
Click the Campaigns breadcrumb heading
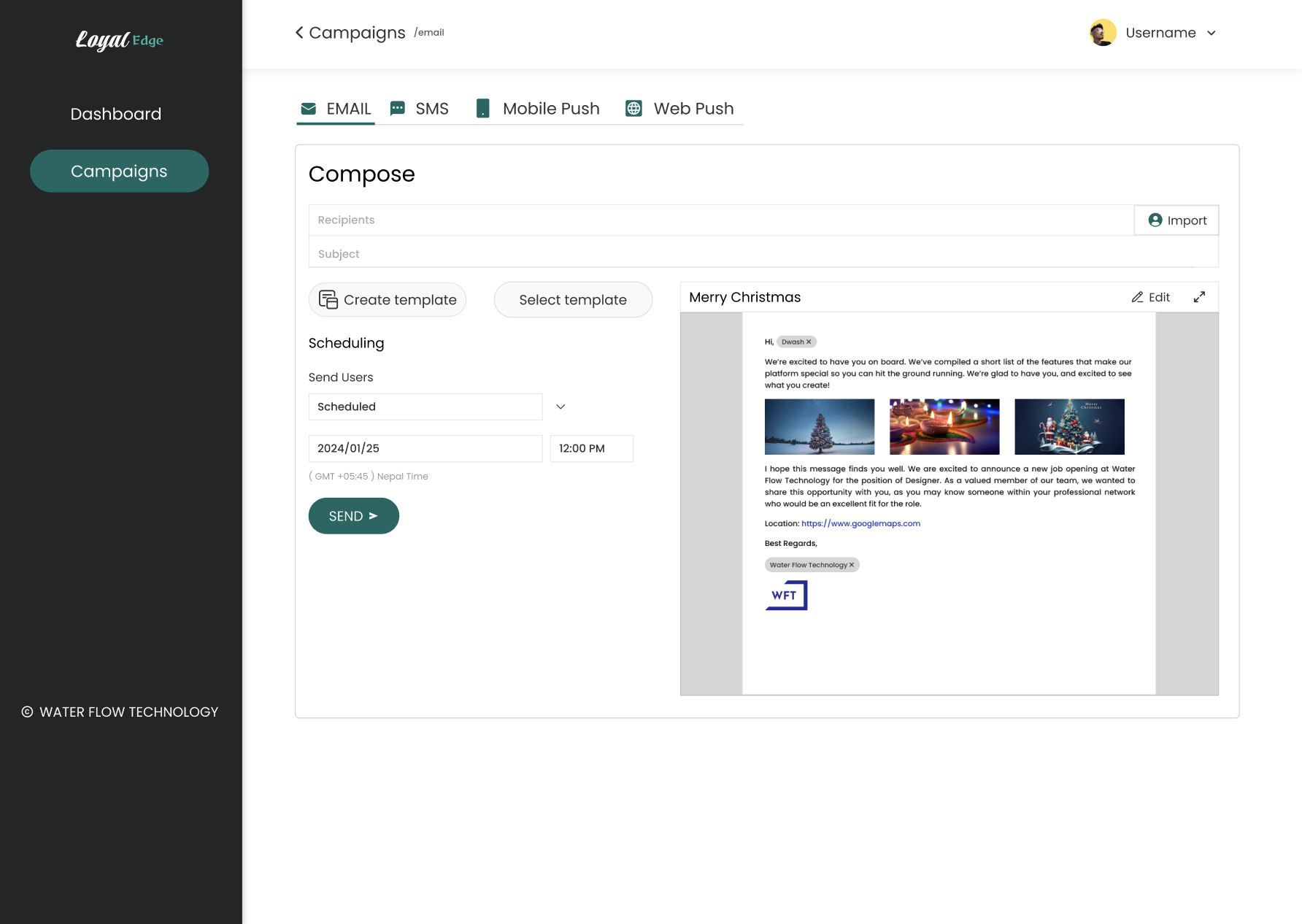tap(357, 33)
